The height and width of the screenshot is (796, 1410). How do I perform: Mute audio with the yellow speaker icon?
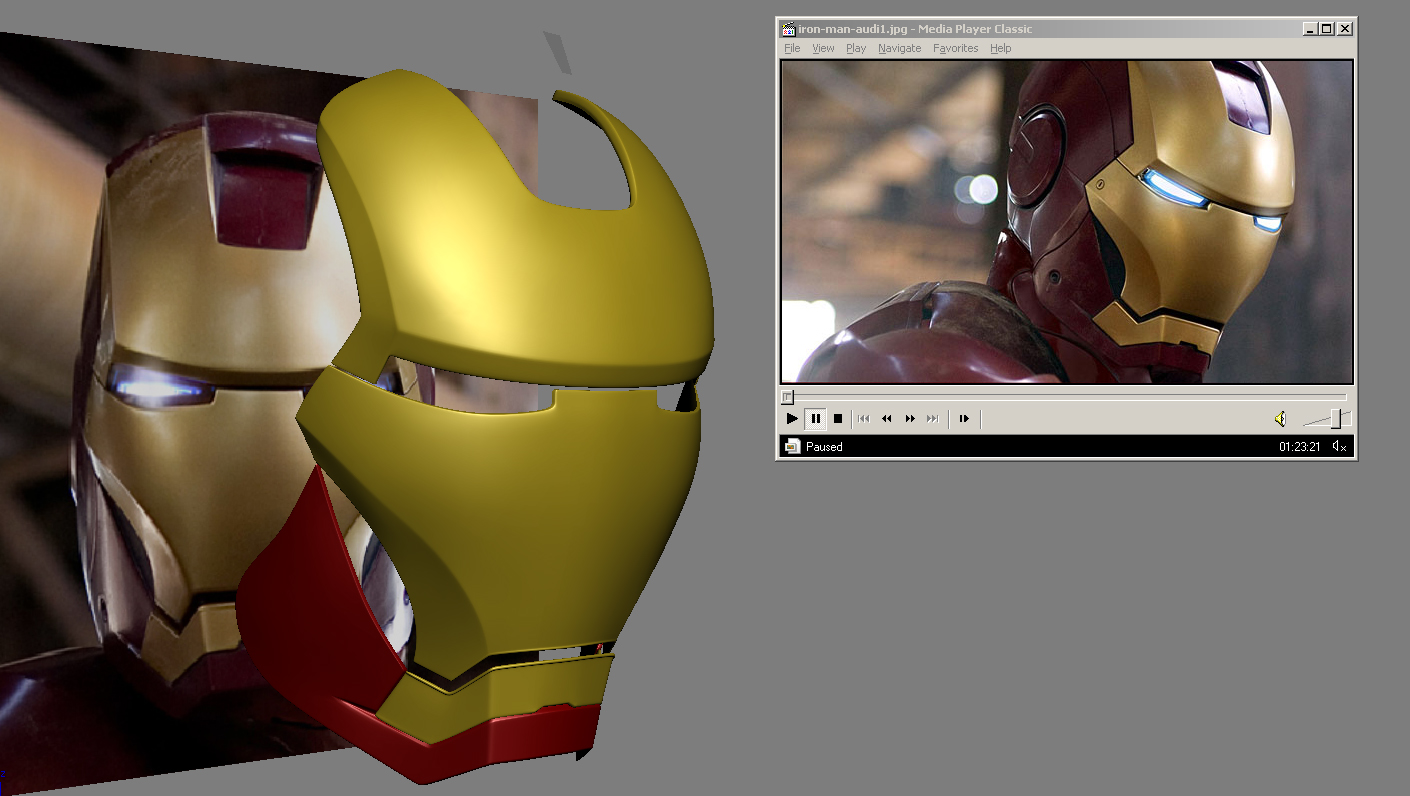[x=1280, y=419]
